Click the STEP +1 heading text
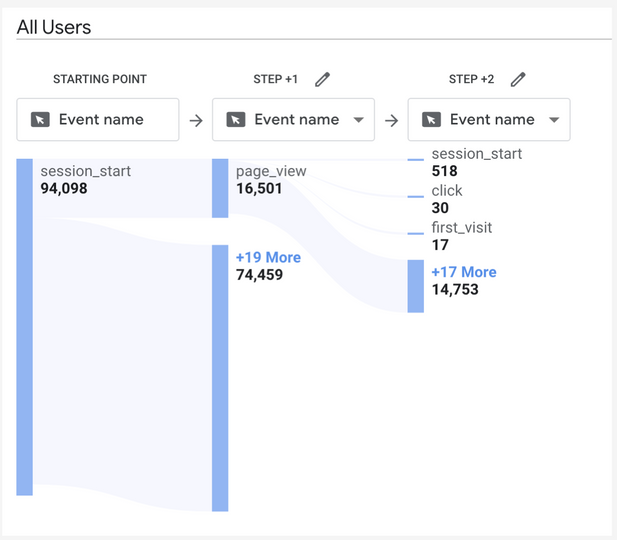617x540 pixels. [275, 79]
